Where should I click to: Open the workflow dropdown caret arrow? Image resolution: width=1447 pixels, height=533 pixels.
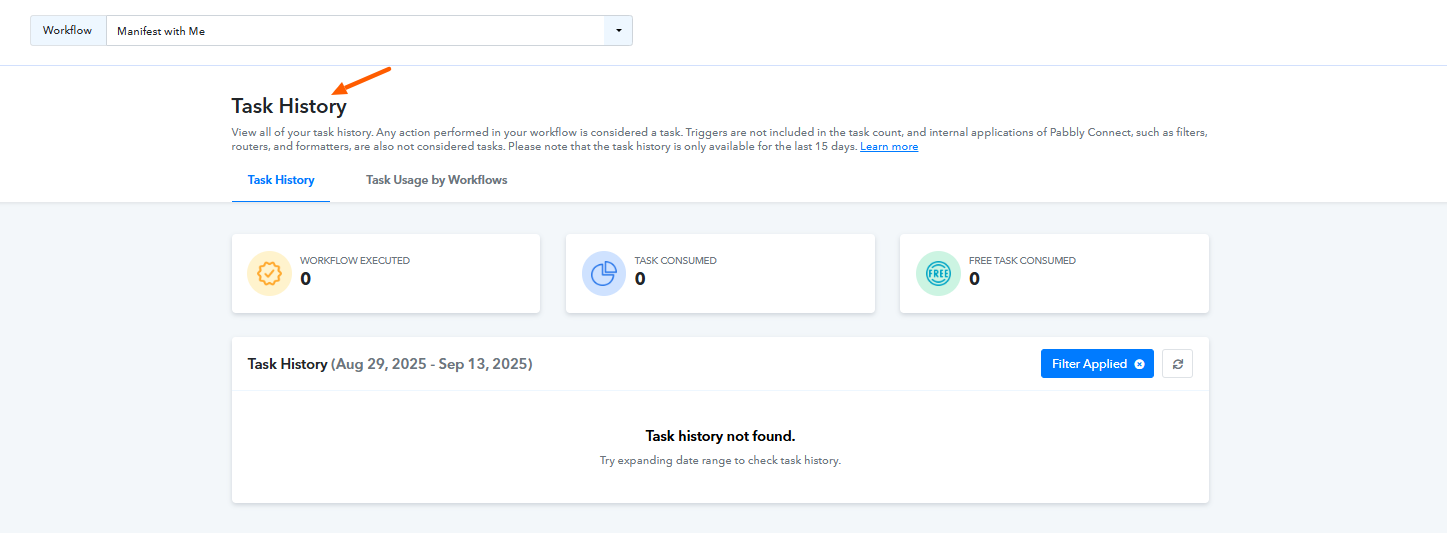[618, 31]
